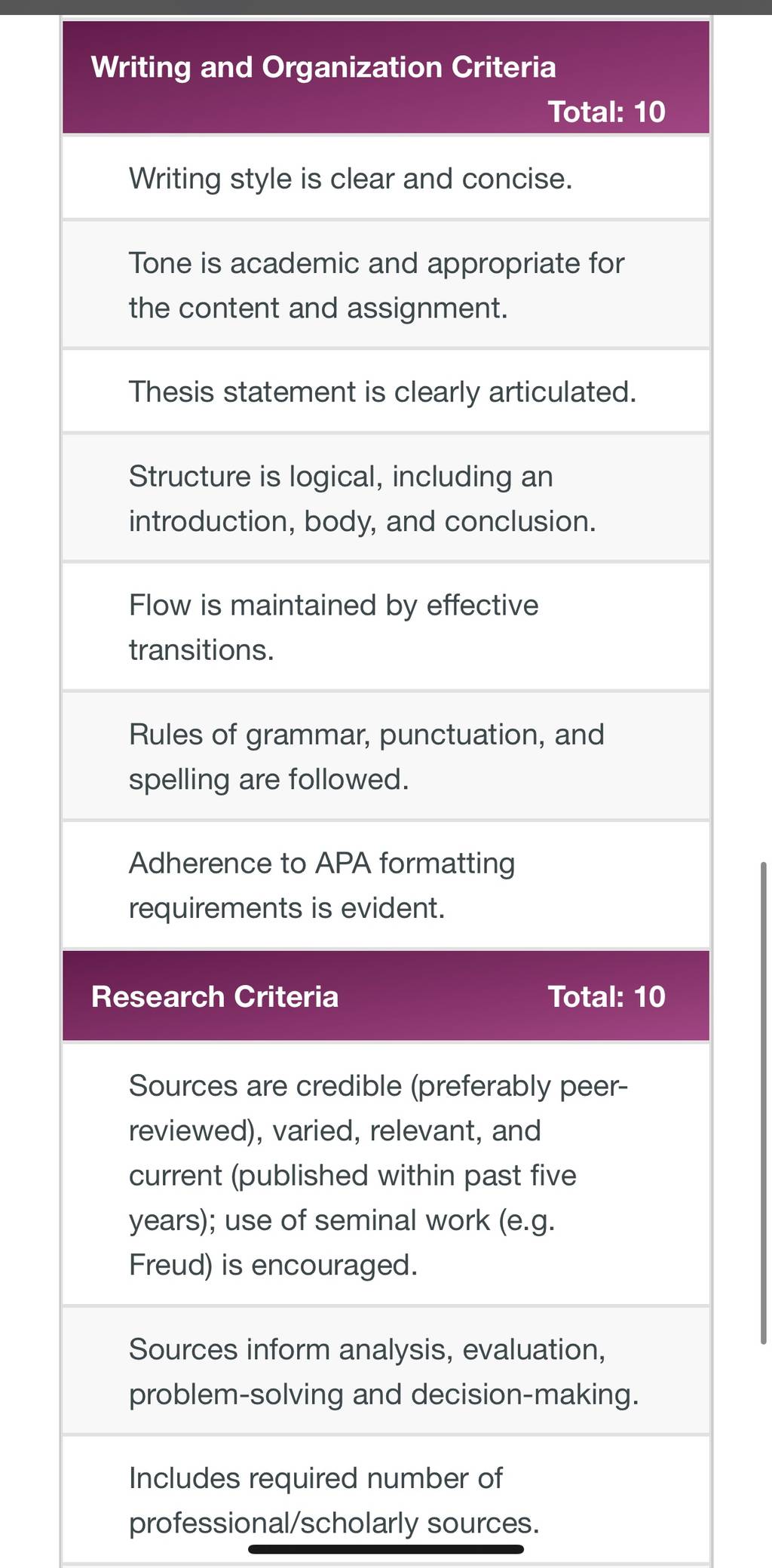772x1568 pixels.
Task: Tap the Writing and Organization Criteria header
Action: coord(386,78)
